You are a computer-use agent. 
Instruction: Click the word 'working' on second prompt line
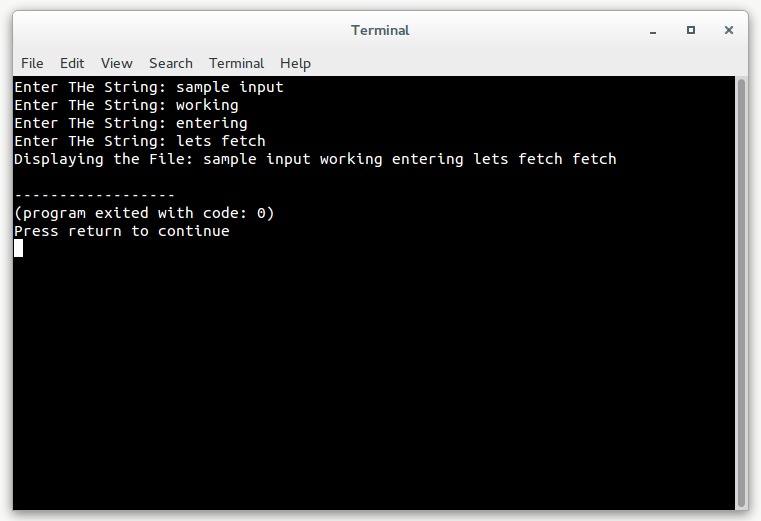click(207, 105)
